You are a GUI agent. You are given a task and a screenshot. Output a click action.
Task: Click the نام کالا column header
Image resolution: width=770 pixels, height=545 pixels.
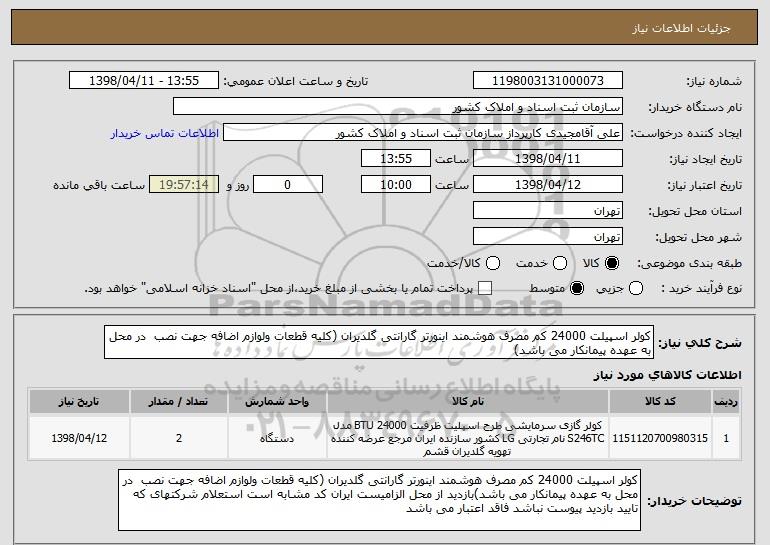tap(468, 402)
